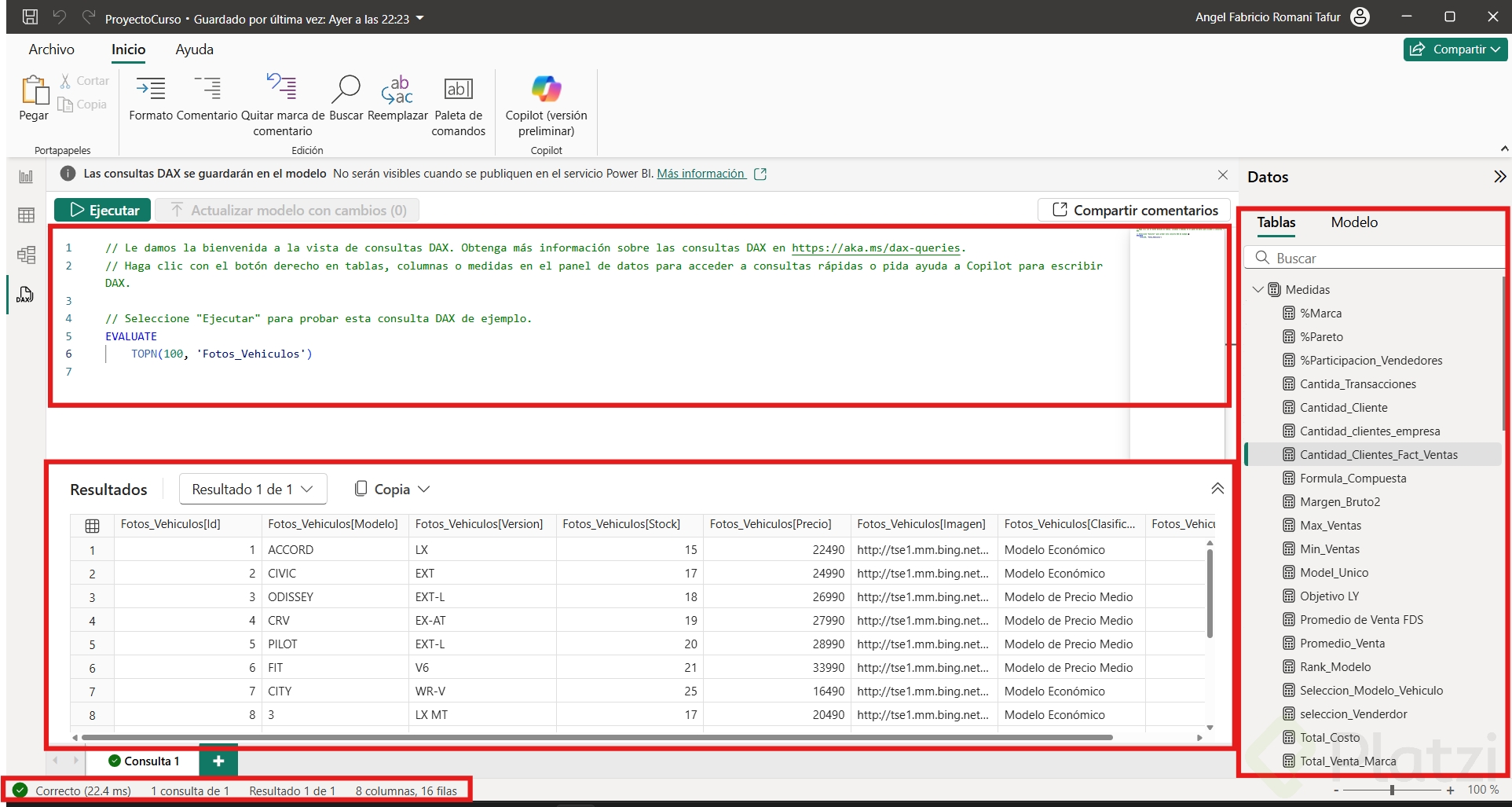The image size is (1512, 807).
Task: Open the Resultado 1 de 1 dropdown
Action: (x=252, y=490)
